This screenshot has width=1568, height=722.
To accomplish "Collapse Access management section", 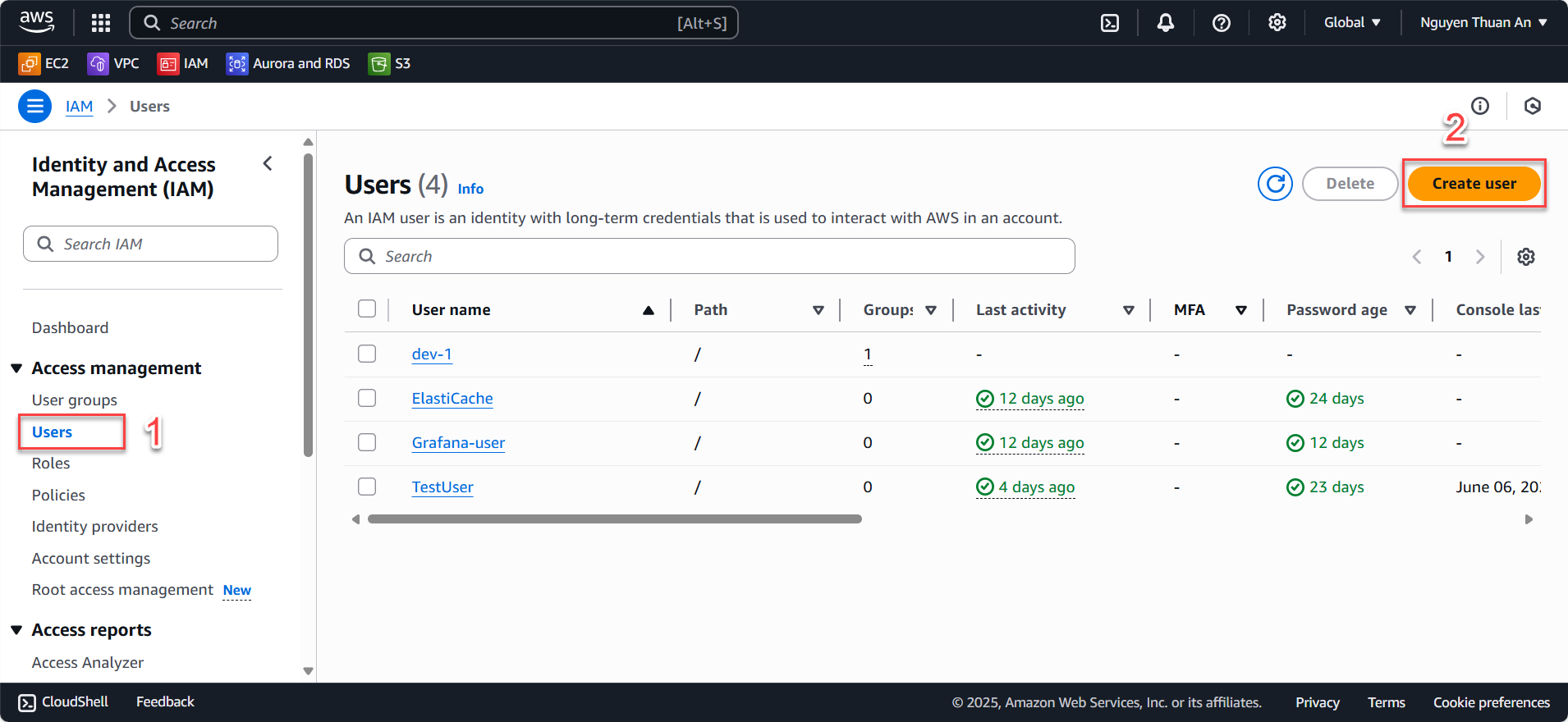I will pyautogui.click(x=16, y=368).
